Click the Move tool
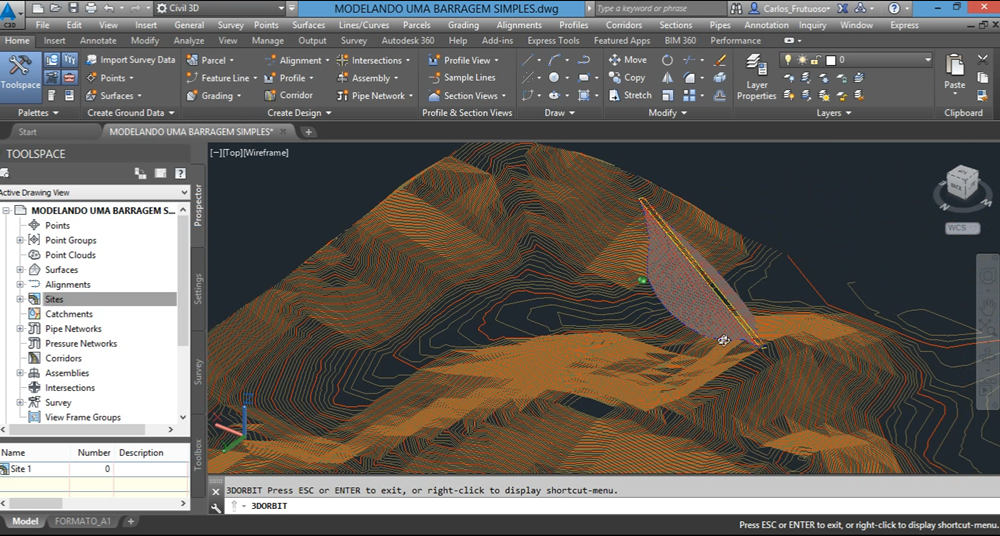1000x536 pixels. coord(628,60)
